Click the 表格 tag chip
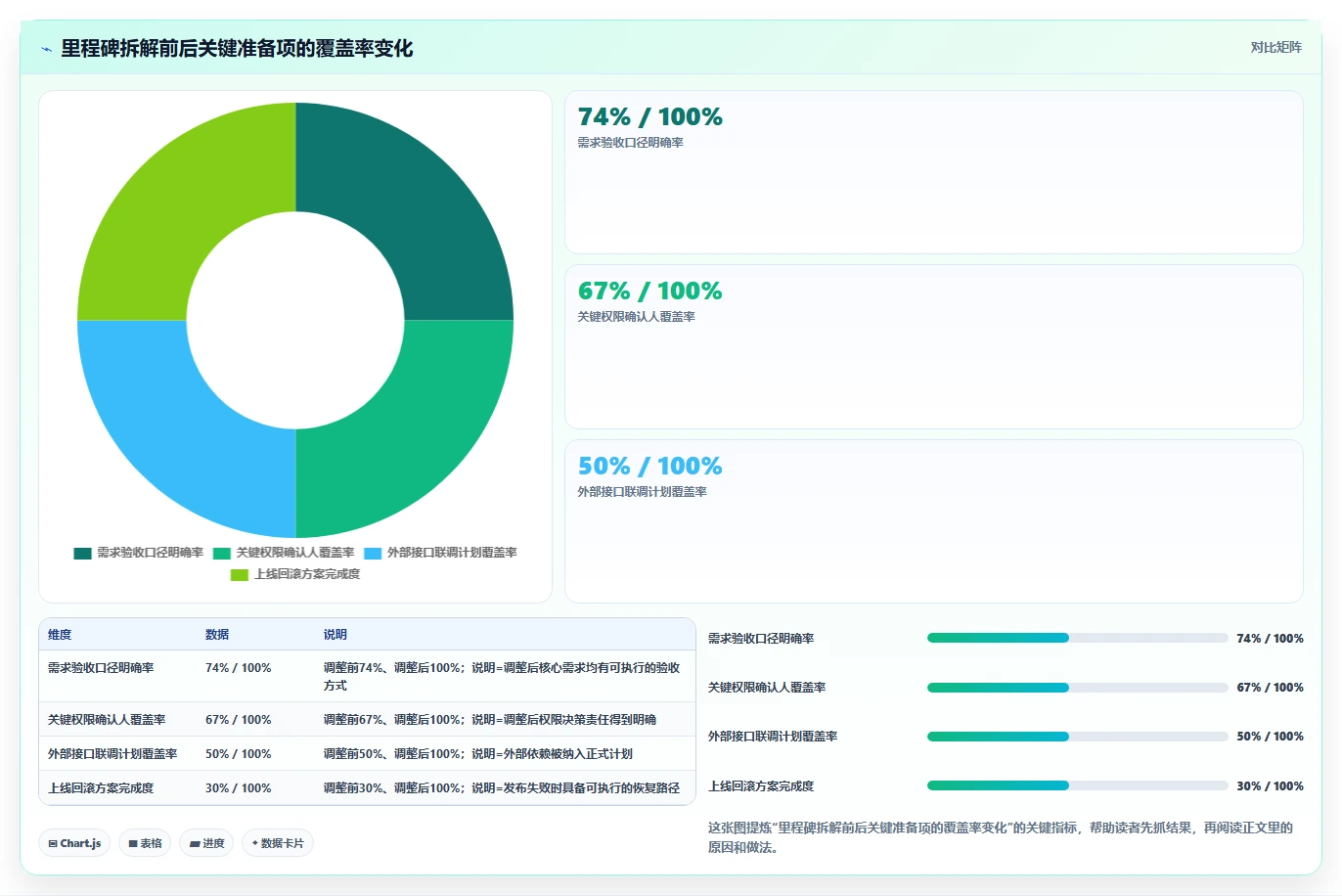Image resolution: width=1342 pixels, height=896 pixels. click(145, 843)
